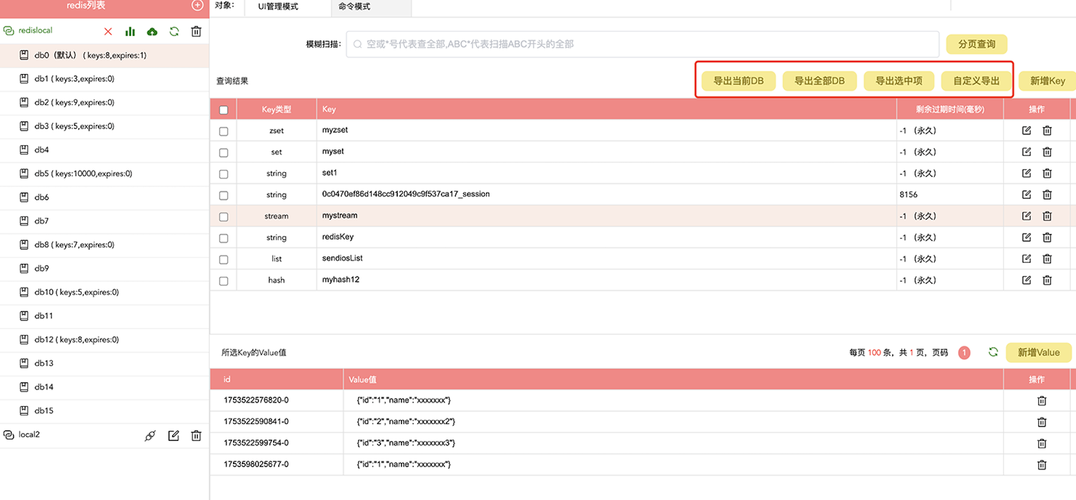
Task: Edit the session string key
Action: click(x=1027, y=194)
